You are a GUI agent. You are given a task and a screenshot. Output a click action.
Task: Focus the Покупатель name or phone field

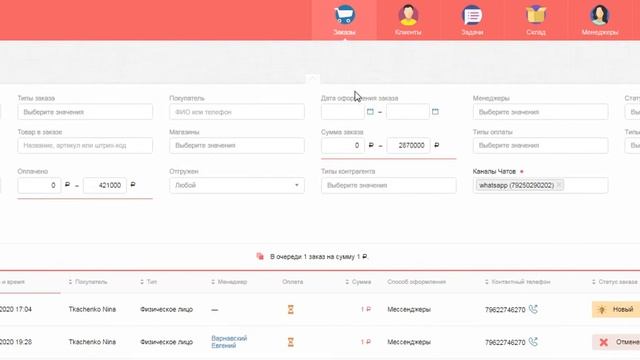pos(237,112)
